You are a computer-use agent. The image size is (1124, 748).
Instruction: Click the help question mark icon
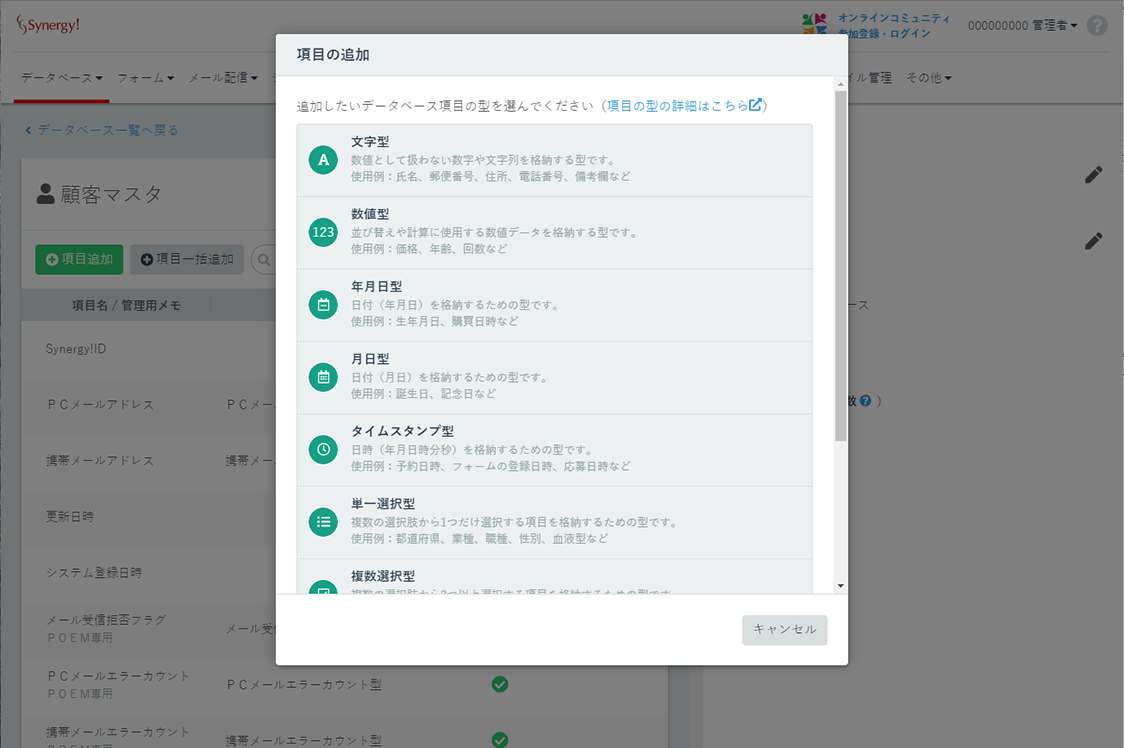(x=1097, y=26)
